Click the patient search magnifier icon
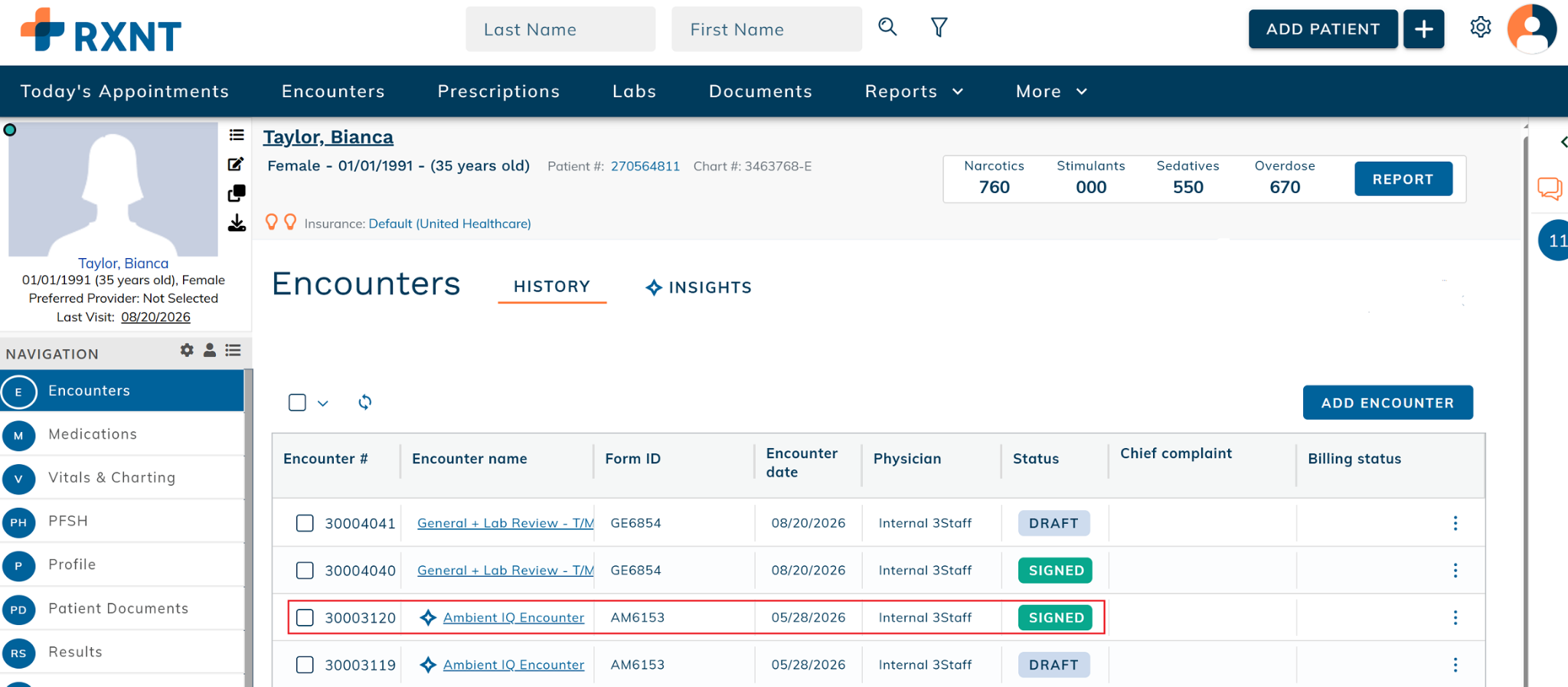Image resolution: width=1568 pixels, height=687 pixels. [887, 28]
